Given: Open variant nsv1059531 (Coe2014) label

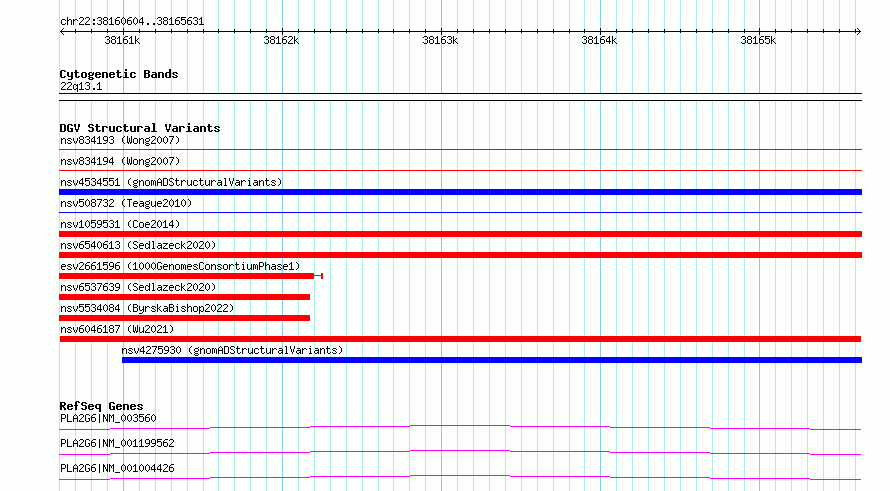Looking at the screenshot, I should pos(120,224).
